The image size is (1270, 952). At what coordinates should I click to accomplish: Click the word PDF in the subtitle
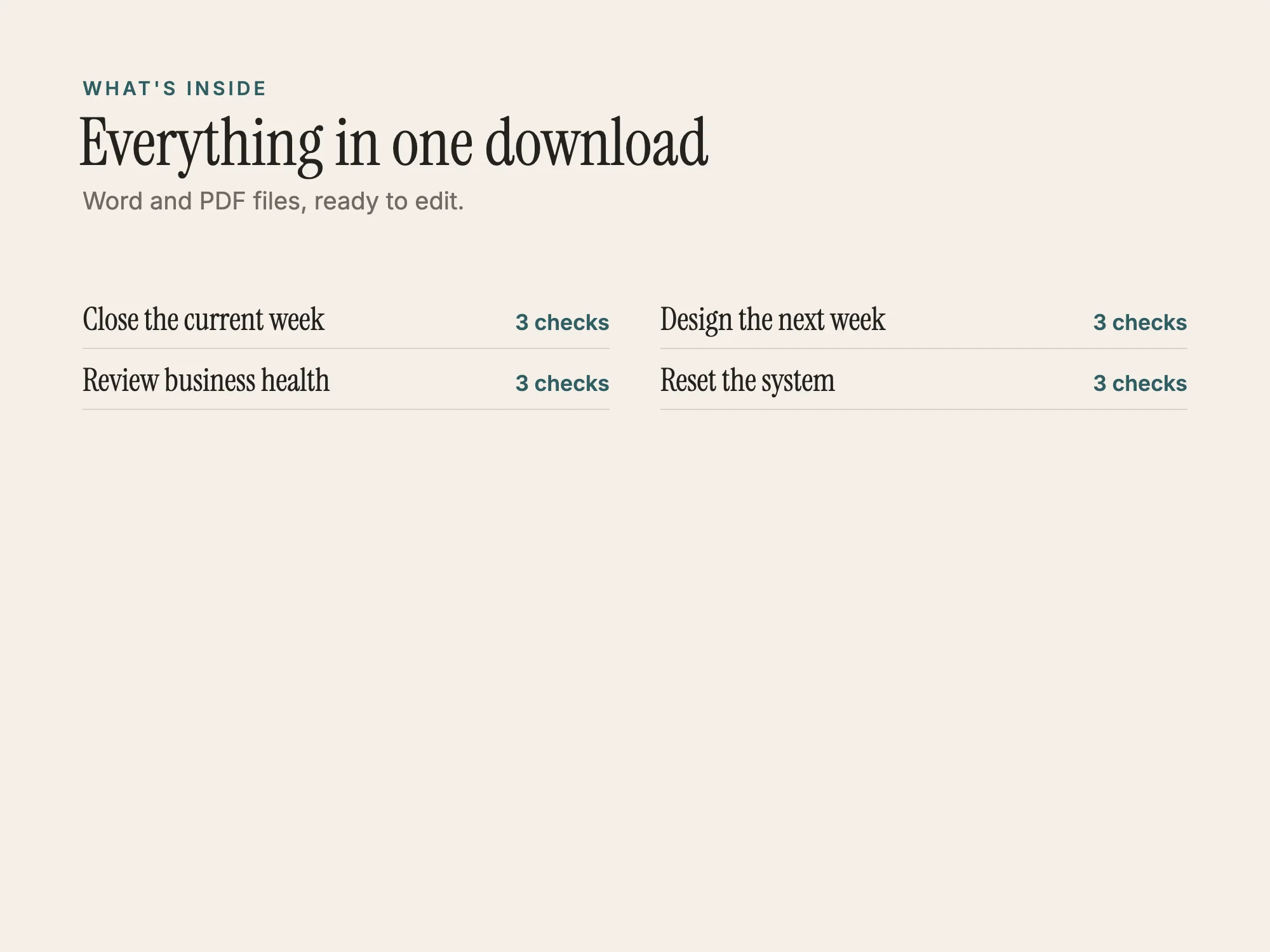(x=222, y=201)
